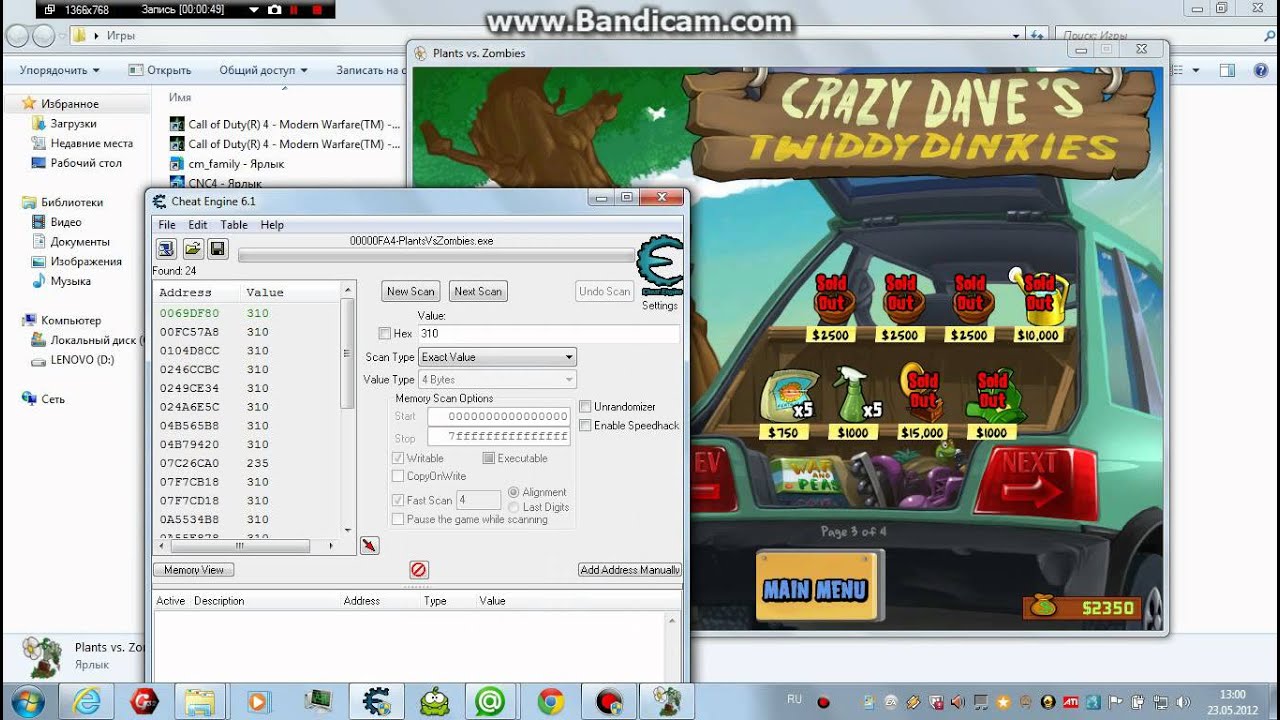1280x720 pixels.
Task: Click the Next Scan button
Action: [x=478, y=291]
